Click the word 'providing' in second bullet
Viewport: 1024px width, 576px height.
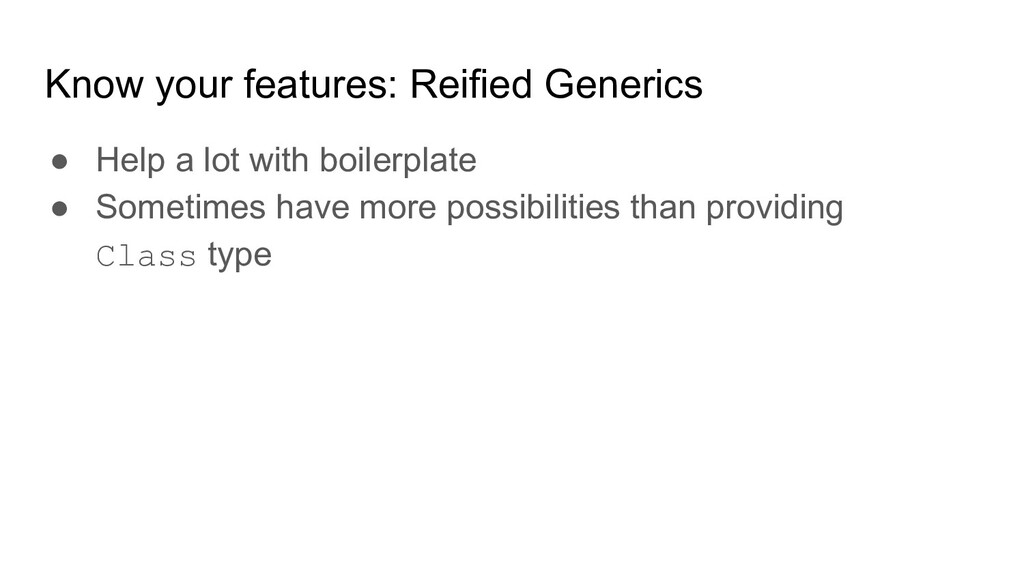(x=775, y=209)
